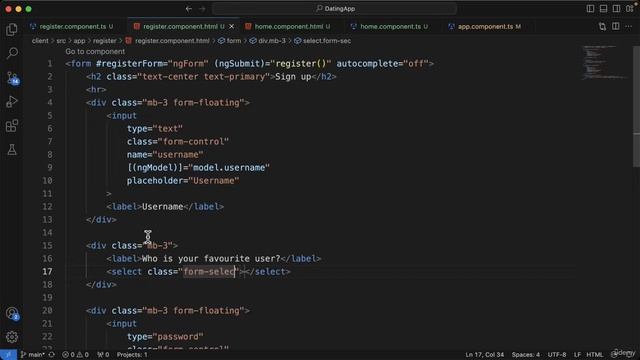The image size is (640, 360).
Task: Click the minimap code overview
Action: 605,62
